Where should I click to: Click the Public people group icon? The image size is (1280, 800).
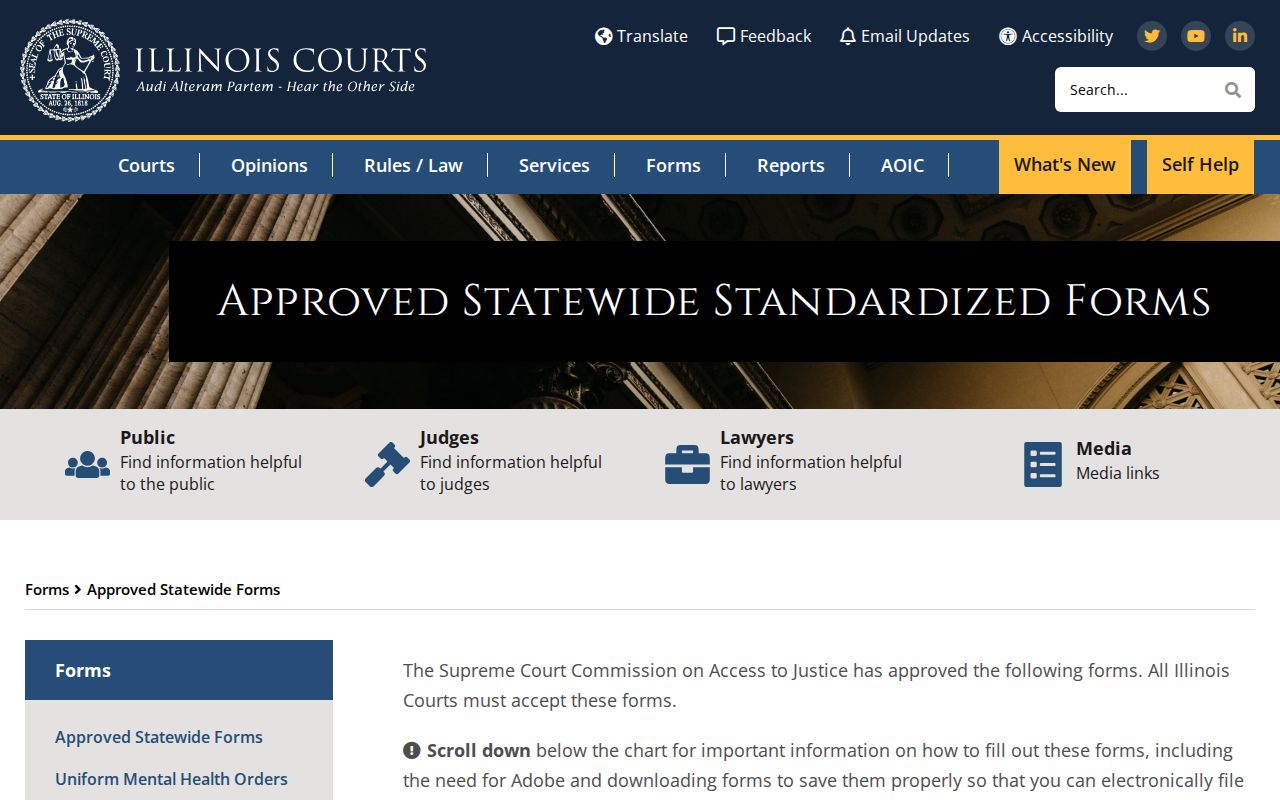coord(88,464)
